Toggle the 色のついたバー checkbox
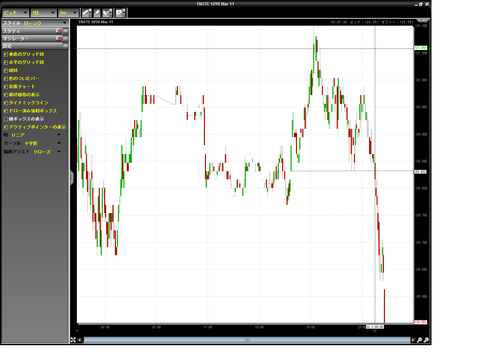The height and width of the screenshot is (360, 480). (x=6, y=78)
